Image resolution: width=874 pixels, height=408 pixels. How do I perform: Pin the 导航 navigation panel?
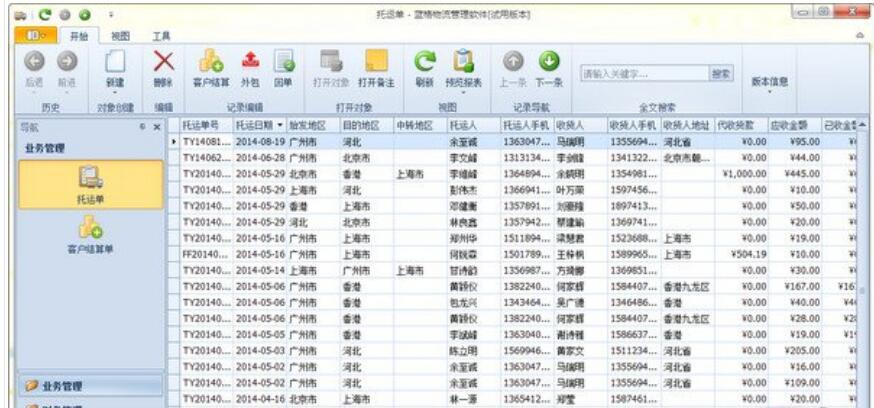pyautogui.click(x=143, y=127)
